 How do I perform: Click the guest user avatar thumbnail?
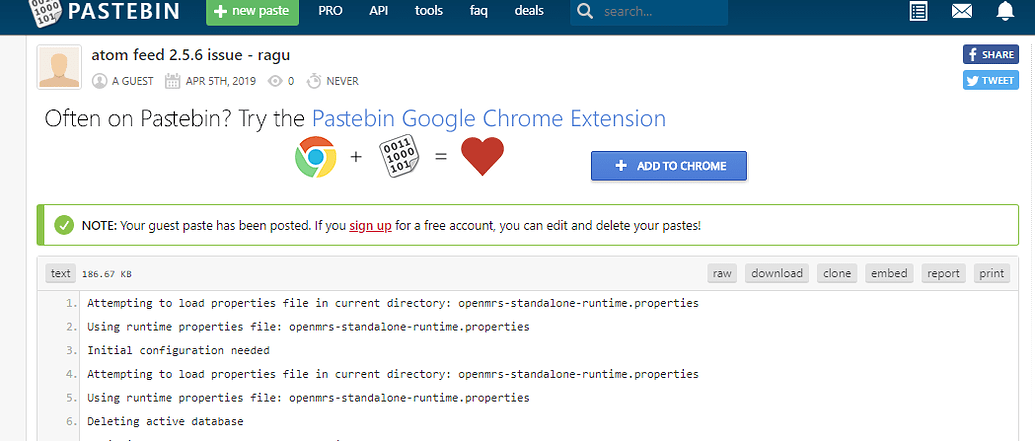click(x=59, y=67)
